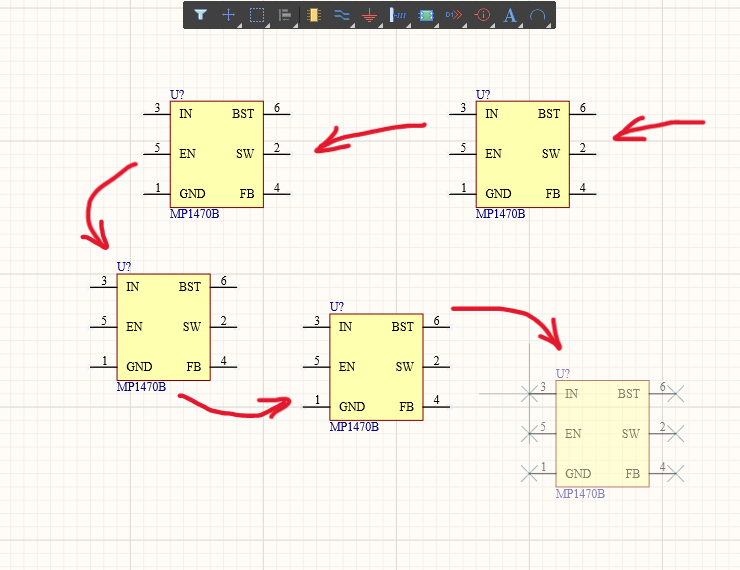
Task: Choose the dashed rectangle selection tool
Action: [x=256, y=15]
